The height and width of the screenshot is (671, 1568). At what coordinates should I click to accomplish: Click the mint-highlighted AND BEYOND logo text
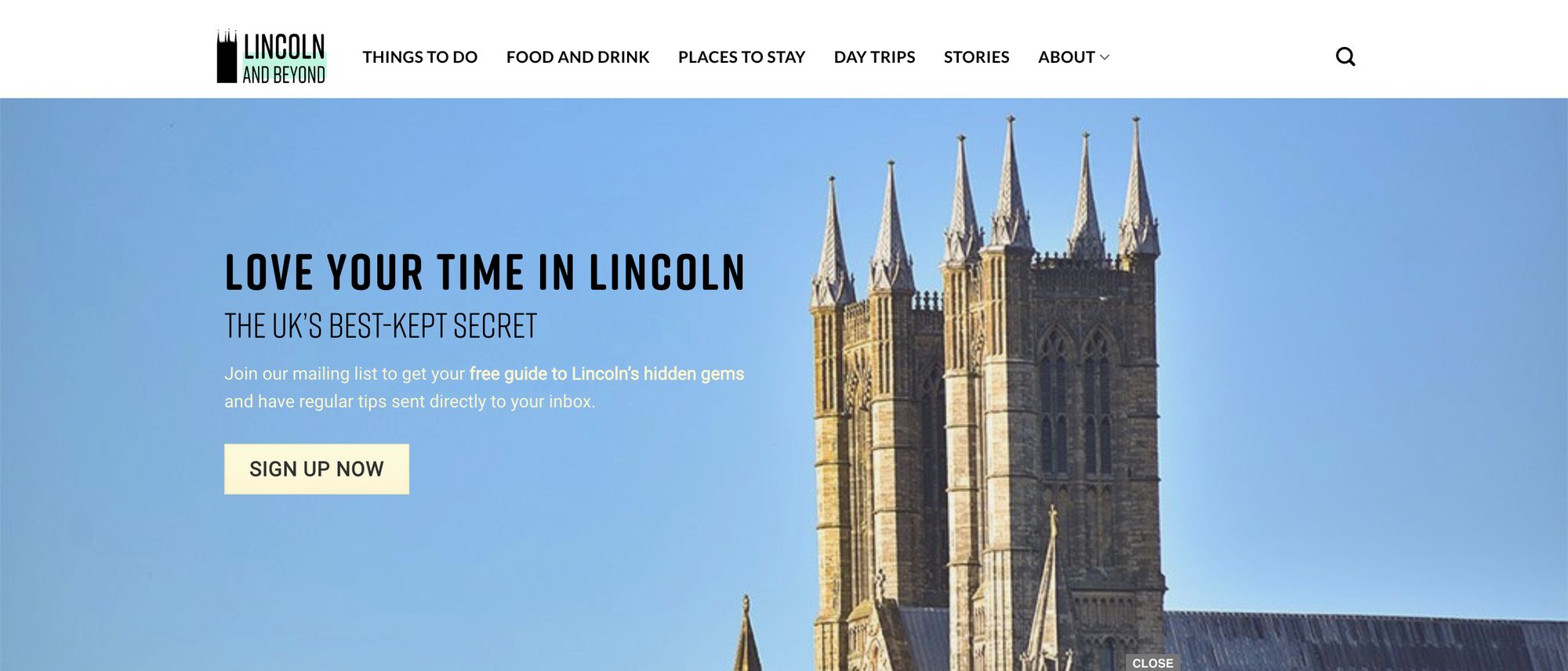click(284, 74)
